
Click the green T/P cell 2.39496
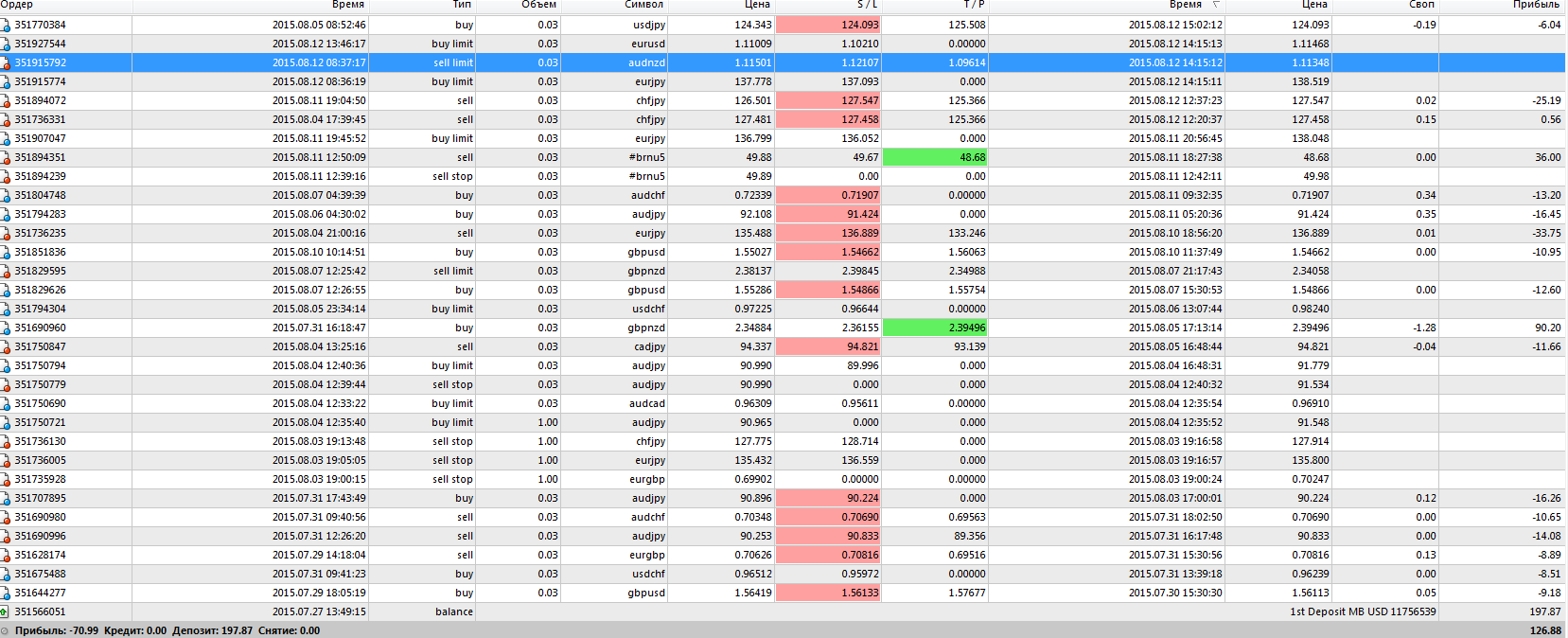pyautogui.click(x=935, y=328)
